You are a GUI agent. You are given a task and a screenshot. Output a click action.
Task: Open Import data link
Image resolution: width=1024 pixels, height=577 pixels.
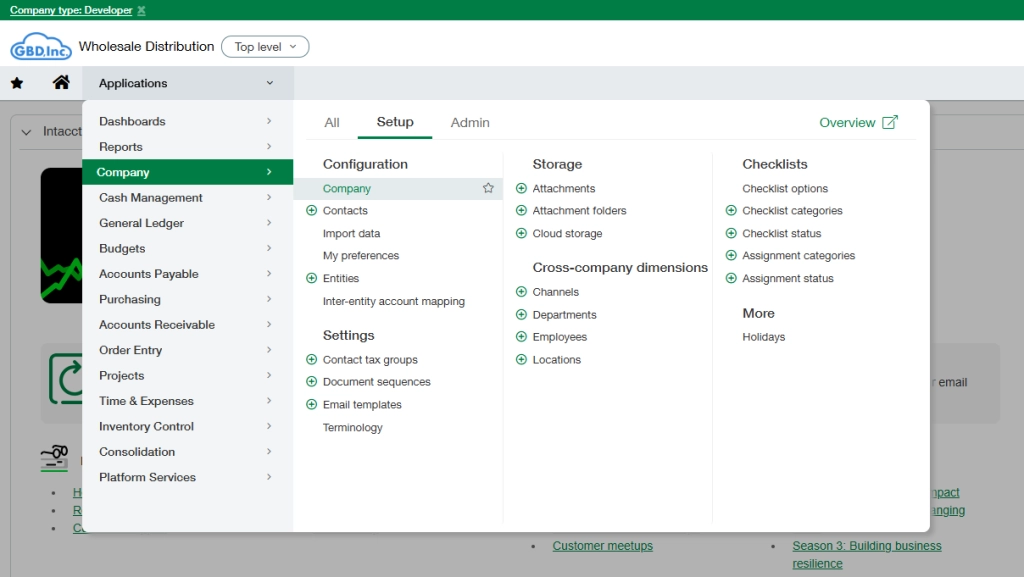351,233
